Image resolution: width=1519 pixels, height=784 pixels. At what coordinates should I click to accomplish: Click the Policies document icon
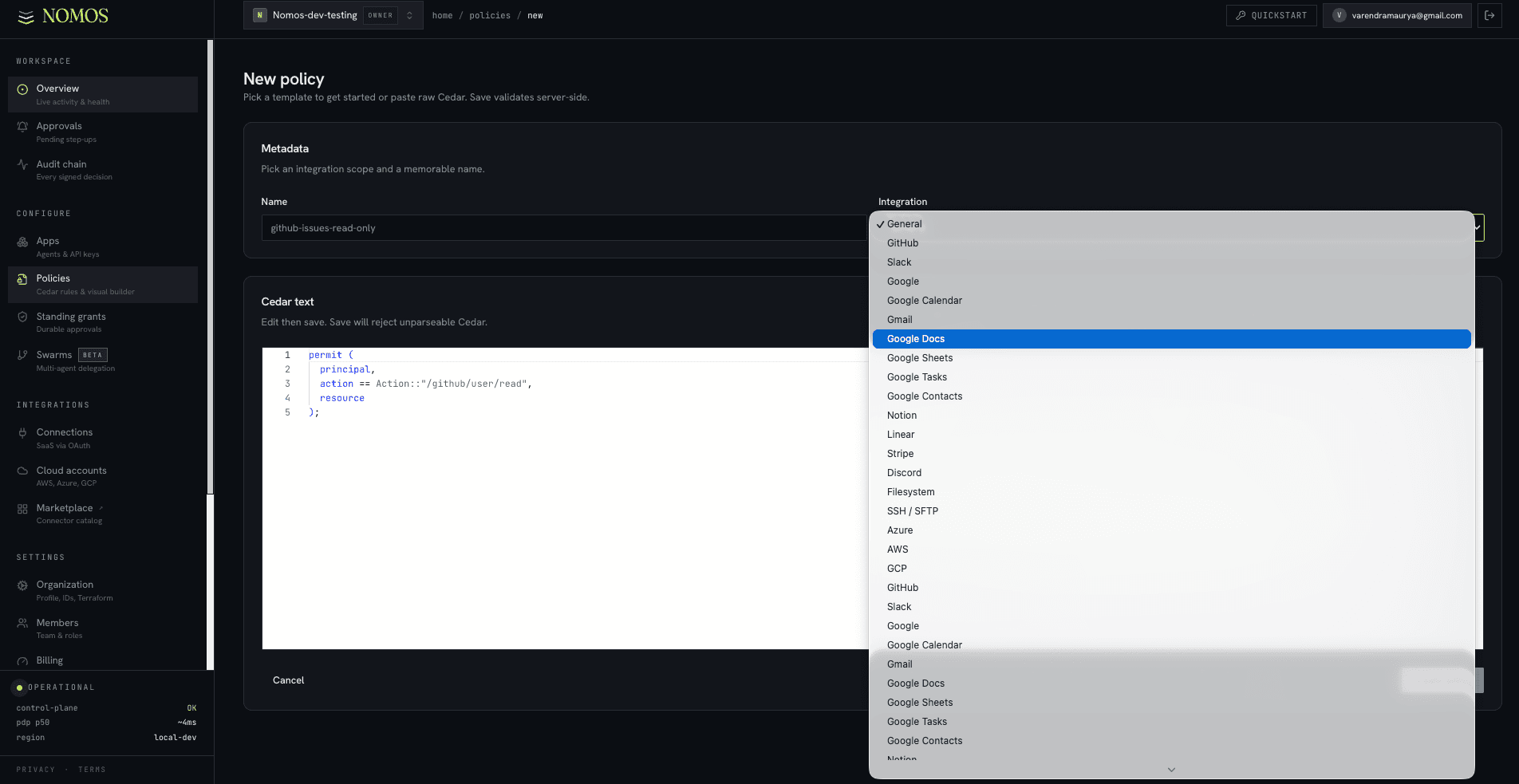22,279
